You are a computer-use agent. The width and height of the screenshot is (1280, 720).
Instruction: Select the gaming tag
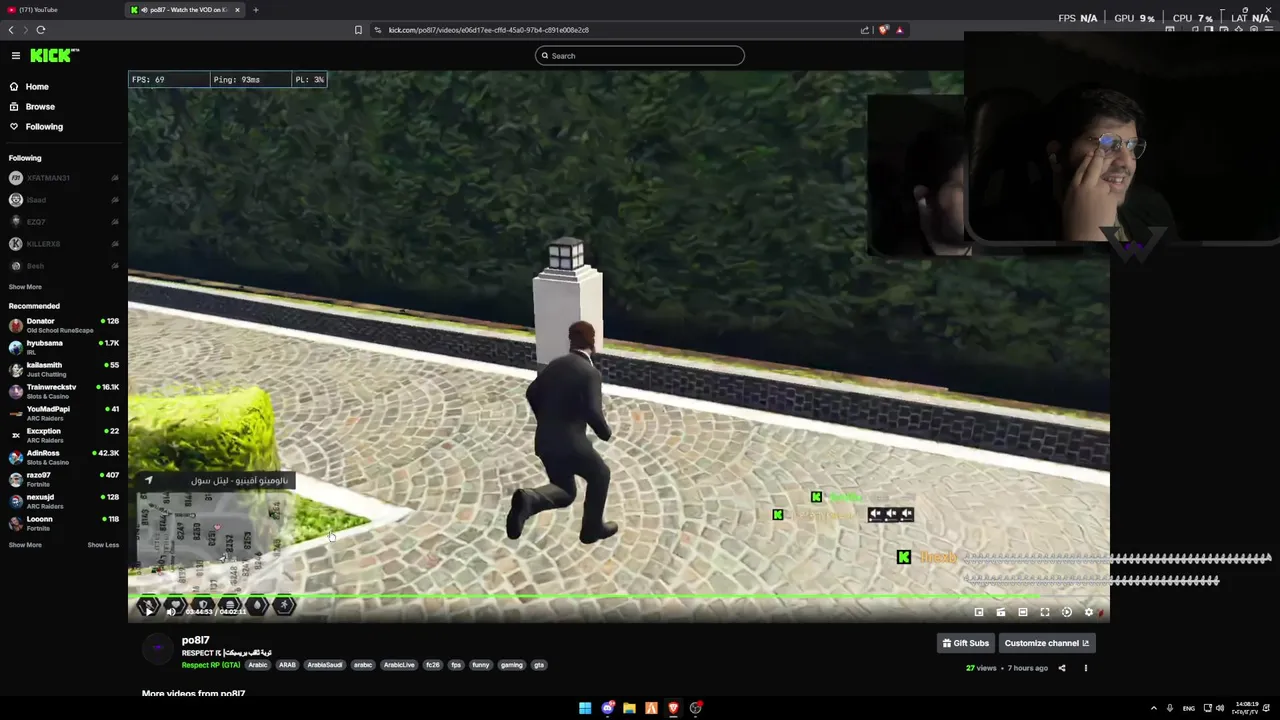tap(512, 665)
